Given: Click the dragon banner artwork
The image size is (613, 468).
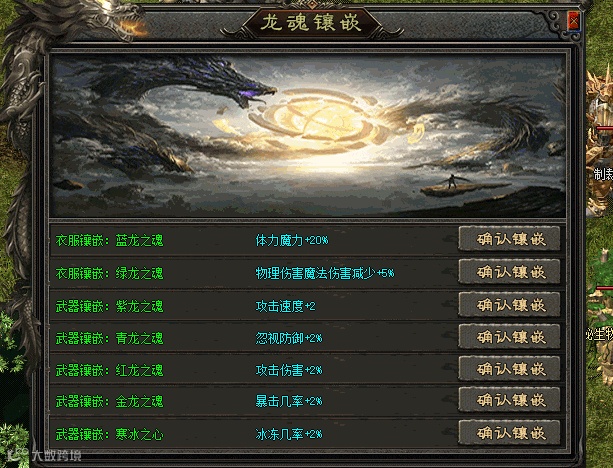Looking at the screenshot, I should coord(308,136).
